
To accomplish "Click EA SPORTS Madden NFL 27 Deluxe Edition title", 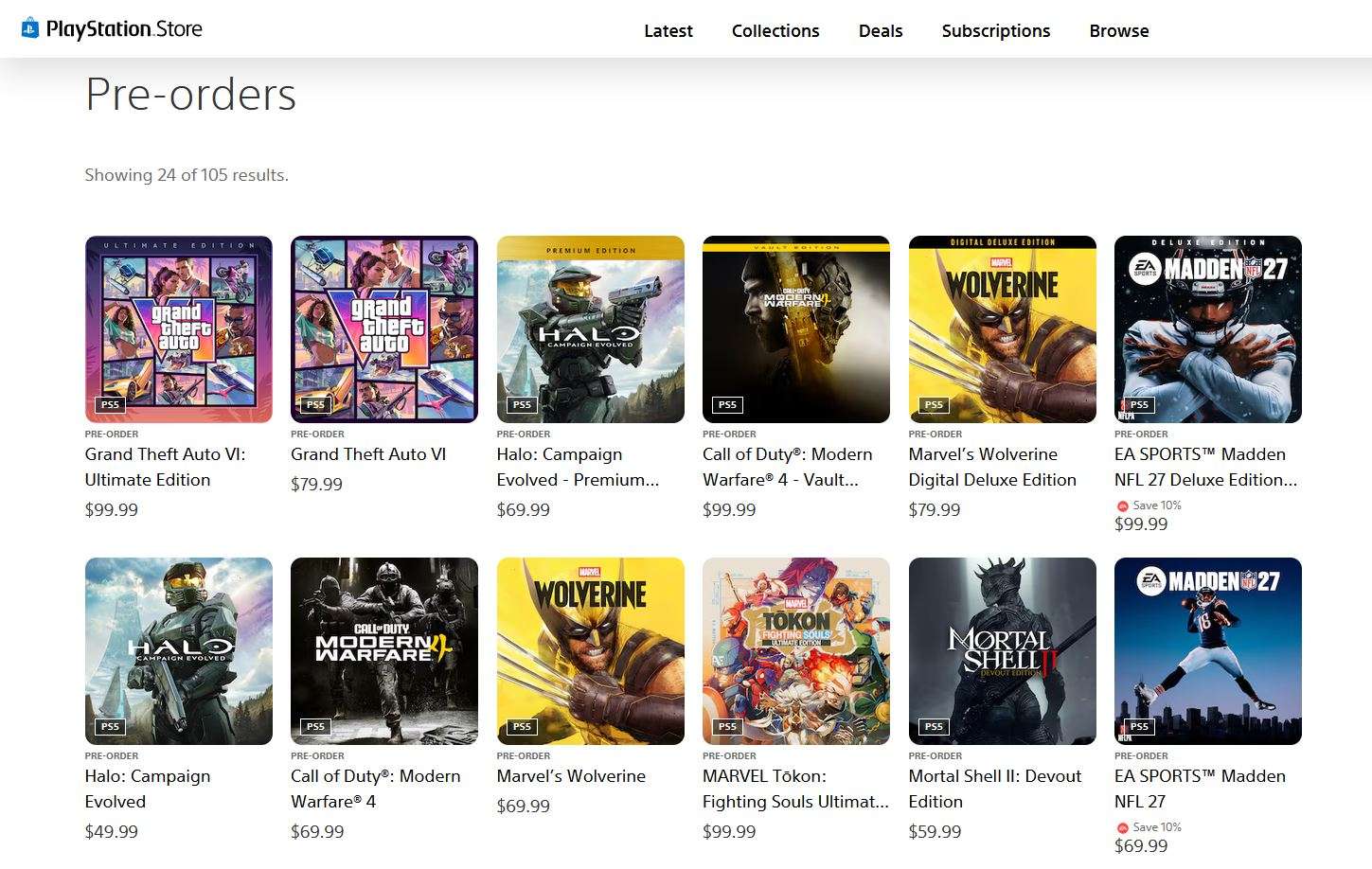I will (x=1206, y=467).
